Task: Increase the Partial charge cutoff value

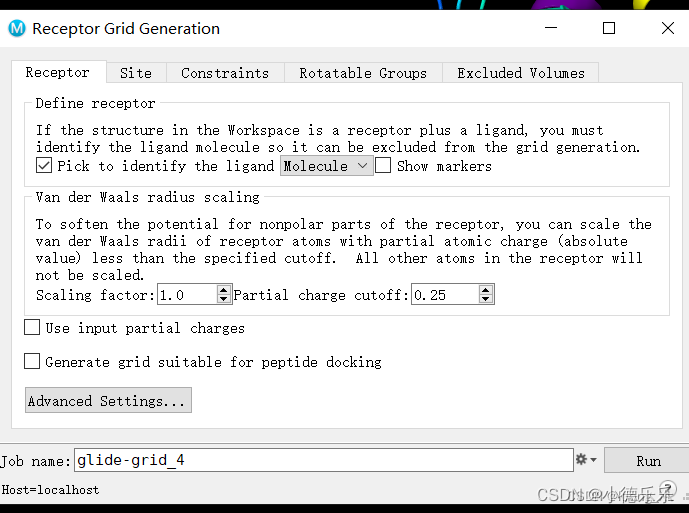Action: point(486,290)
